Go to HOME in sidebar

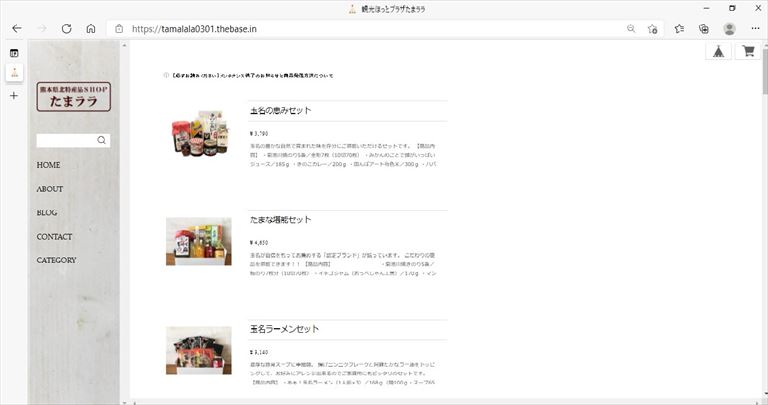point(48,165)
